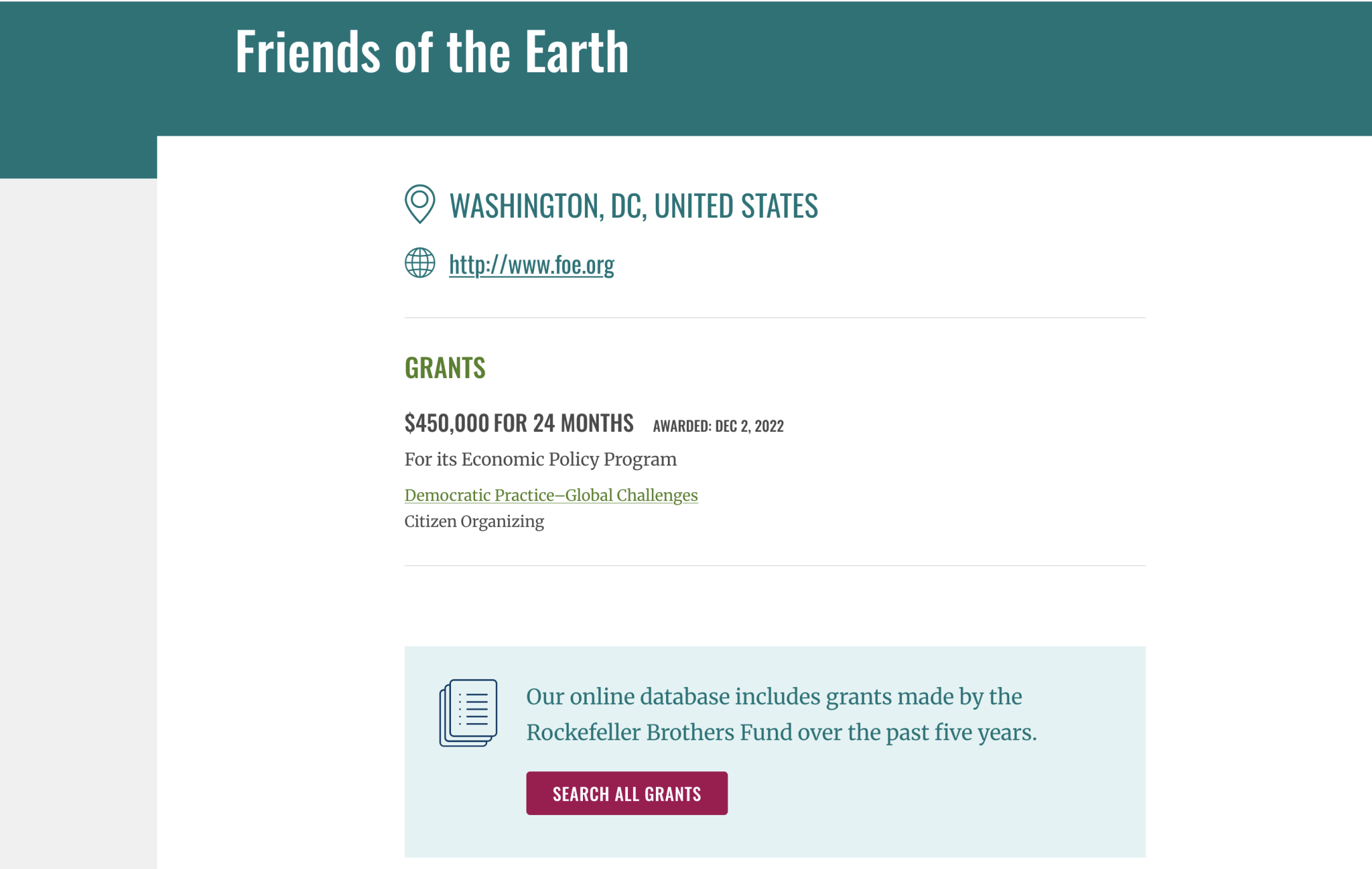Click the $450,000 for 24 months amount
The image size is (1372, 869).
click(519, 423)
